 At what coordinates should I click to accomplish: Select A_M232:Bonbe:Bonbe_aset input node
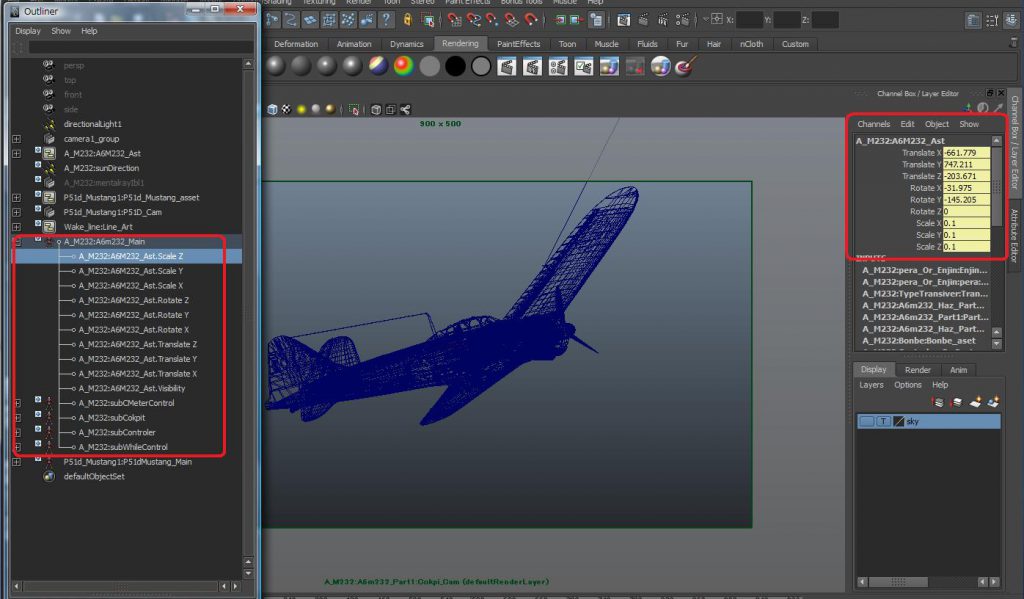click(918, 341)
